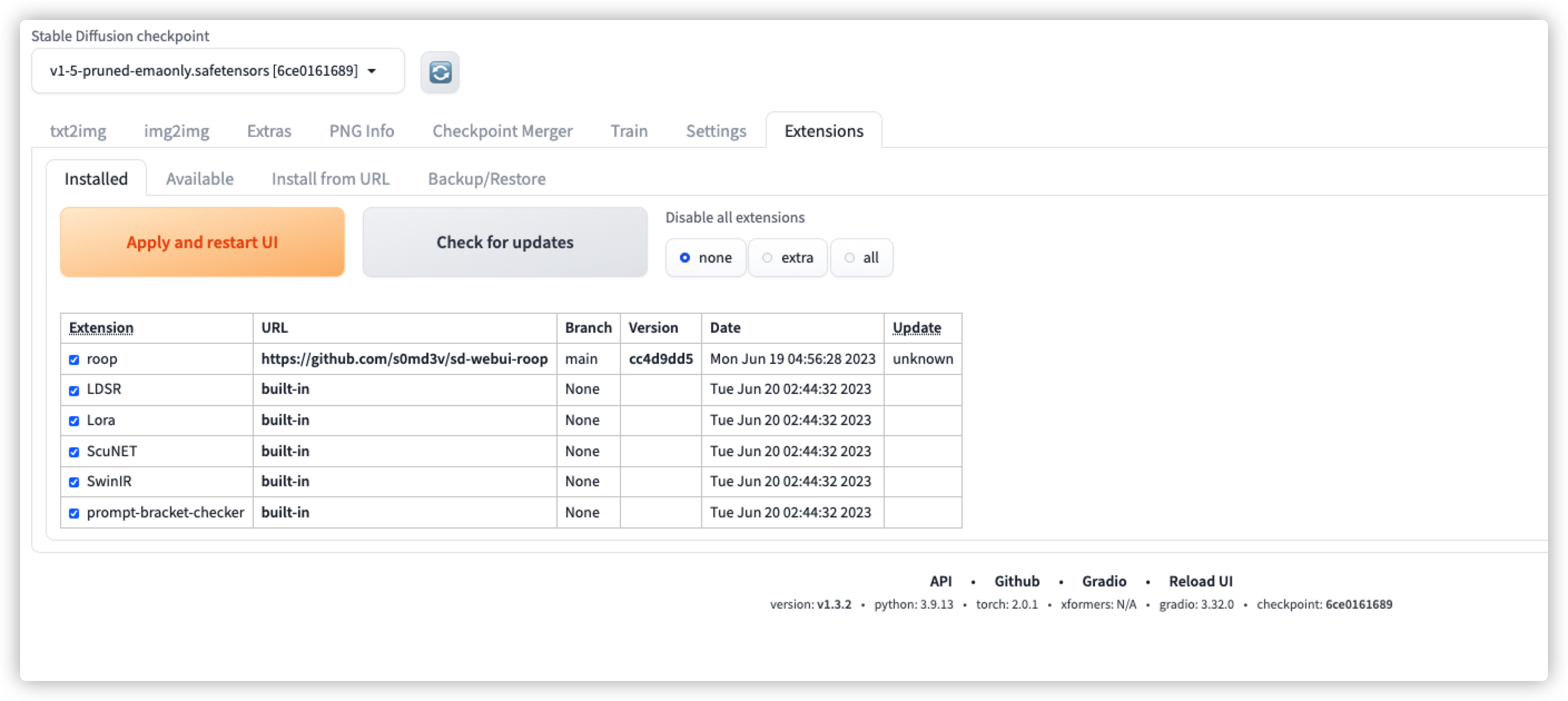Toggle the ScuNET extension checkbox

pos(74,452)
